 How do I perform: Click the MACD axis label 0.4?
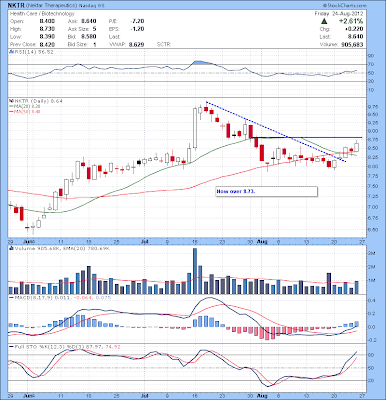click(x=372, y=301)
